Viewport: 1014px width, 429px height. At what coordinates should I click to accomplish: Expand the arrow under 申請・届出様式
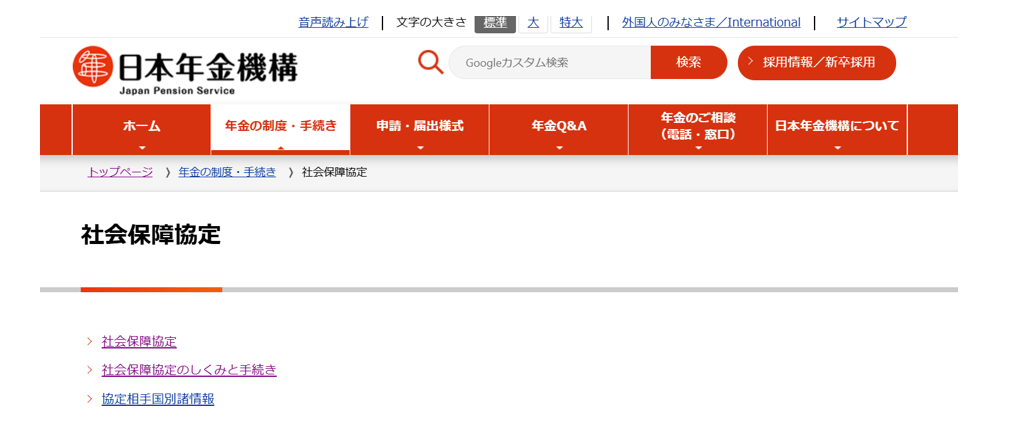(420, 148)
